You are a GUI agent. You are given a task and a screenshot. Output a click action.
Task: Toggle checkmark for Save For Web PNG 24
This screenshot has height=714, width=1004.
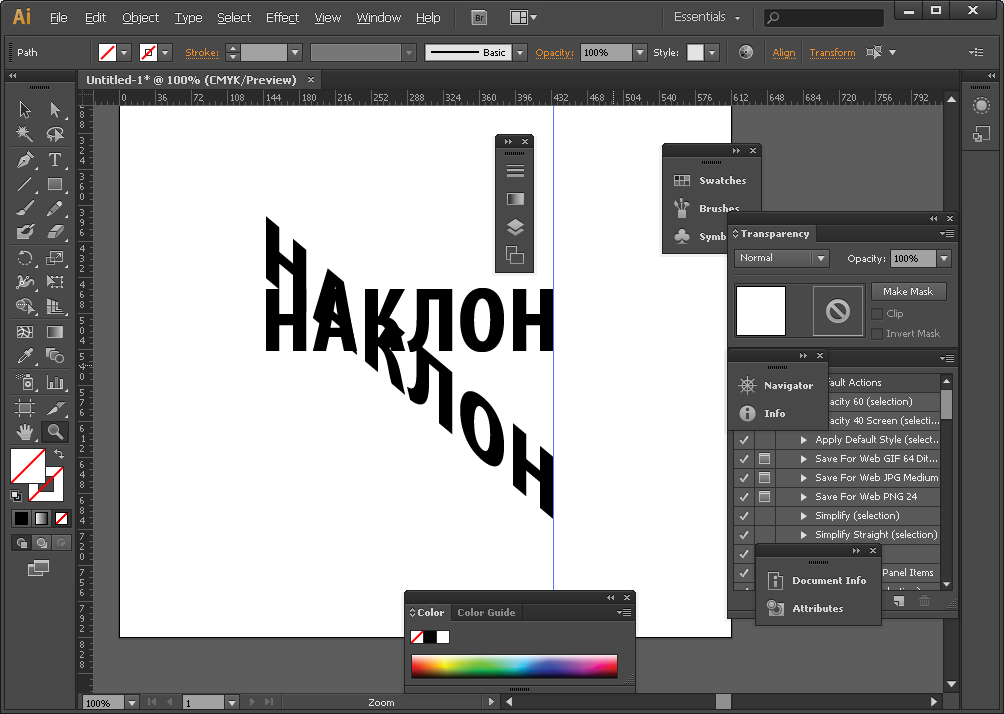click(743, 497)
